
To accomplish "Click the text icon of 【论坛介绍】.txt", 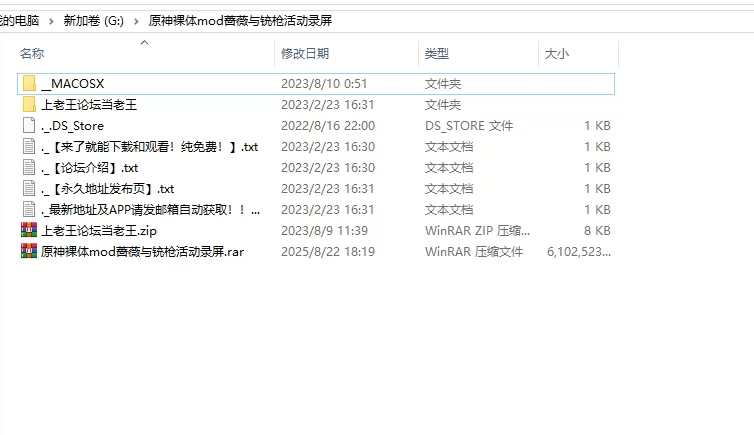I will [x=29, y=167].
